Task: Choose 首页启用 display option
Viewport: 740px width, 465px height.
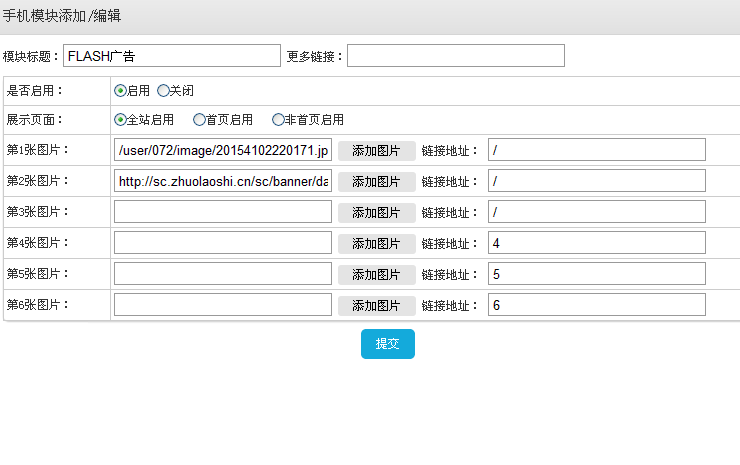Action: [199, 120]
